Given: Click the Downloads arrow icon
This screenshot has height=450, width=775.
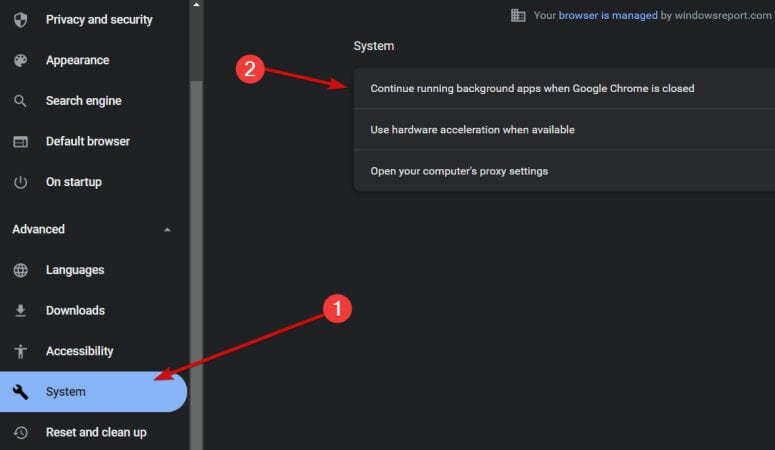Looking at the screenshot, I should click(x=20, y=311).
